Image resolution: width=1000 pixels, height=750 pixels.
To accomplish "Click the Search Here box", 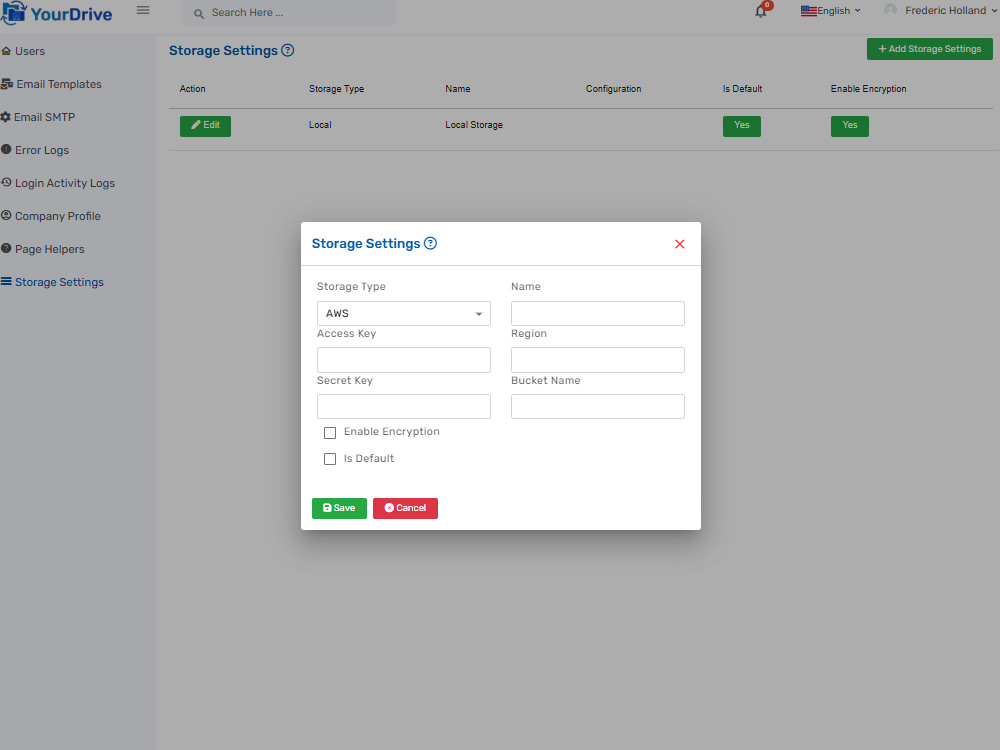I will [x=289, y=13].
